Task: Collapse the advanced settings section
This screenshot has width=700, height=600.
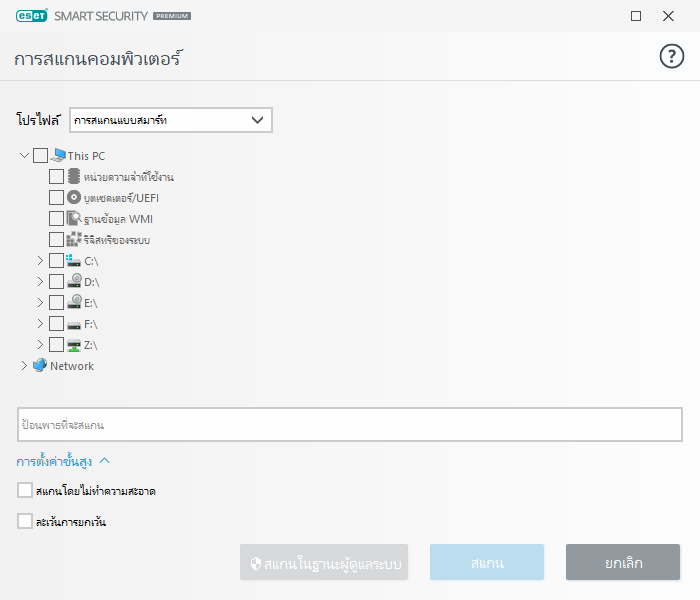Action: 63,461
